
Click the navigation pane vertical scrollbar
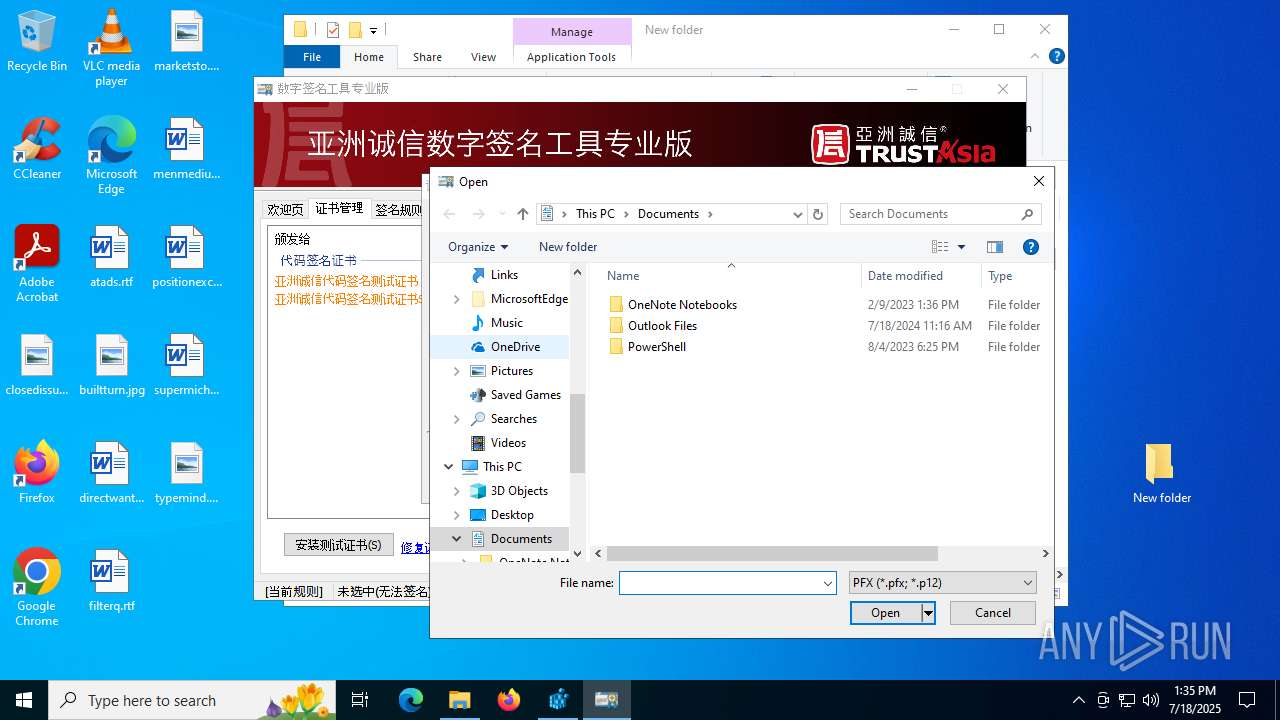click(x=577, y=433)
